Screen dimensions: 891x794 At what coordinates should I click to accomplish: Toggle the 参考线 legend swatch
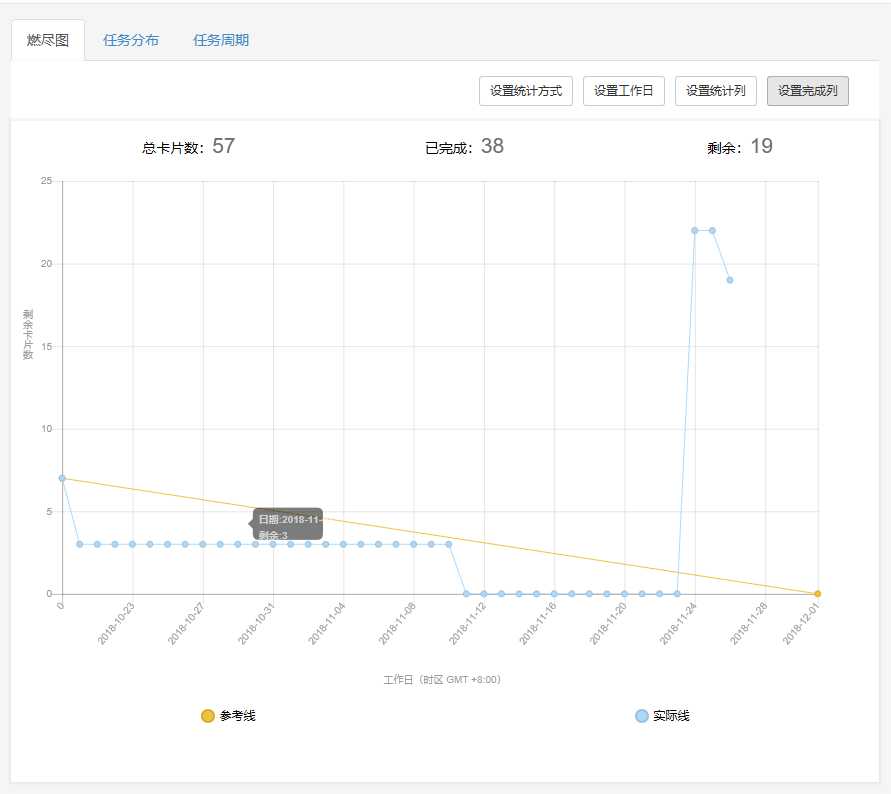(x=208, y=716)
